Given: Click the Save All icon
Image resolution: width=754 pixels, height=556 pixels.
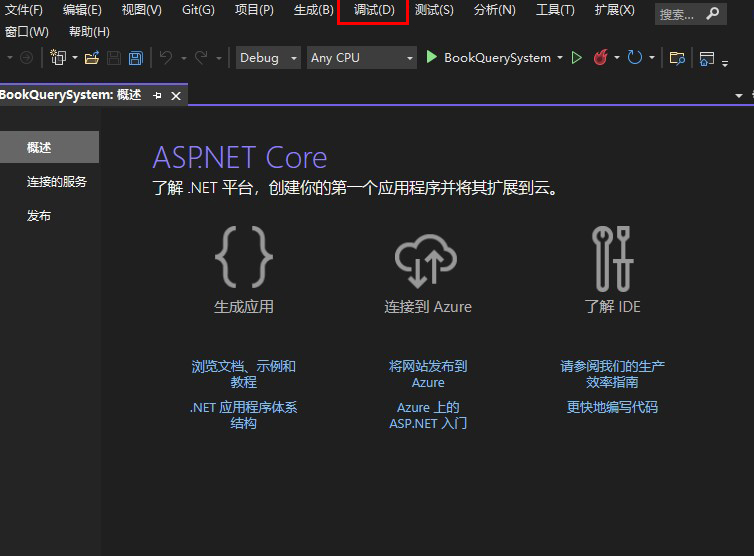Looking at the screenshot, I should tap(136, 58).
